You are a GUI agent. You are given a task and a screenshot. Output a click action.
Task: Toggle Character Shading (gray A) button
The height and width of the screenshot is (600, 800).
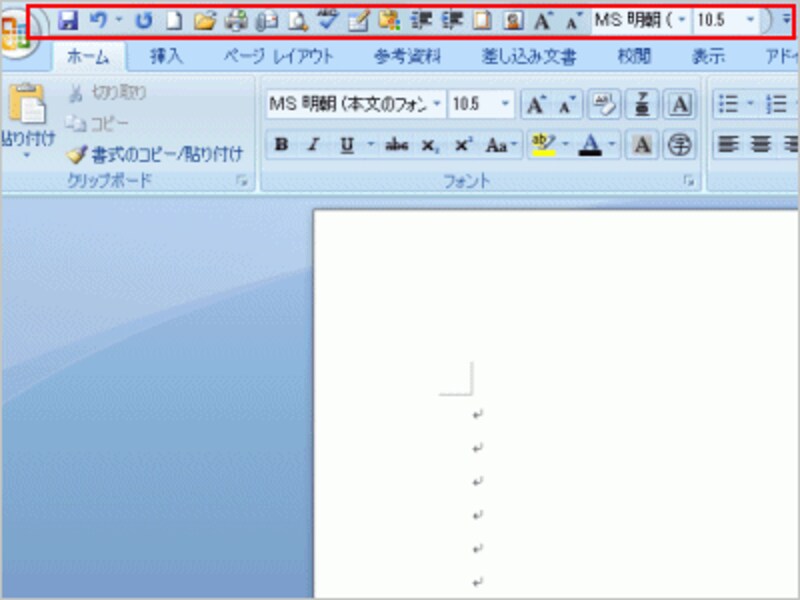coord(642,145)
